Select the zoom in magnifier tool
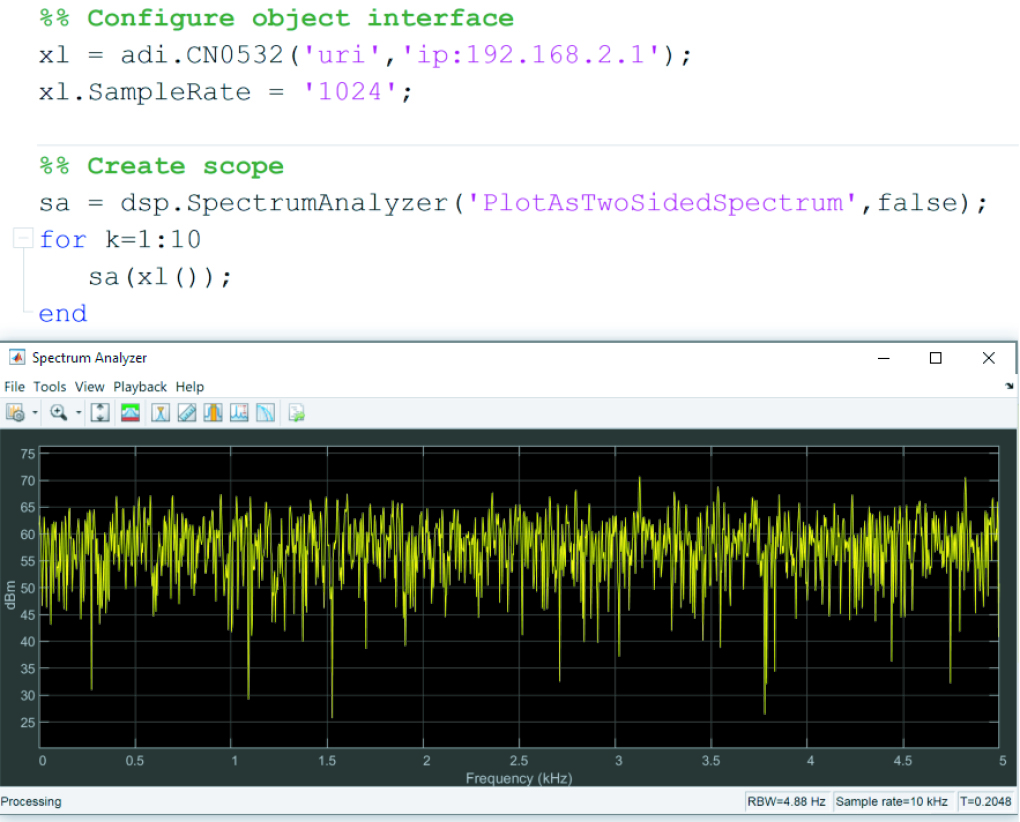 coord(58,413)
